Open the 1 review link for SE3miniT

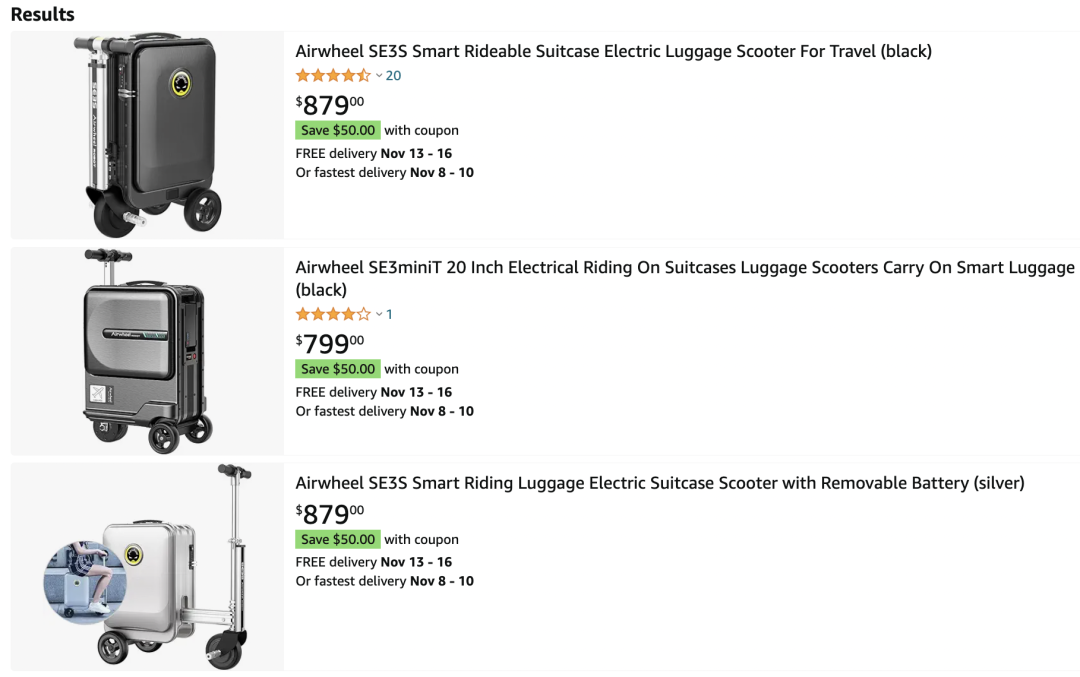coord(389,315)
